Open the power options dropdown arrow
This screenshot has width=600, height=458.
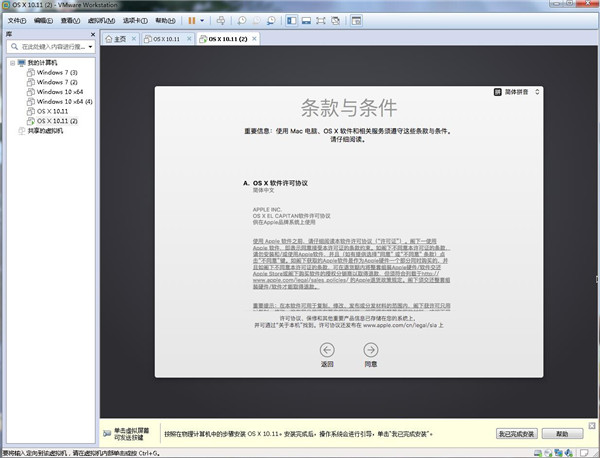[x=202, y=21]
